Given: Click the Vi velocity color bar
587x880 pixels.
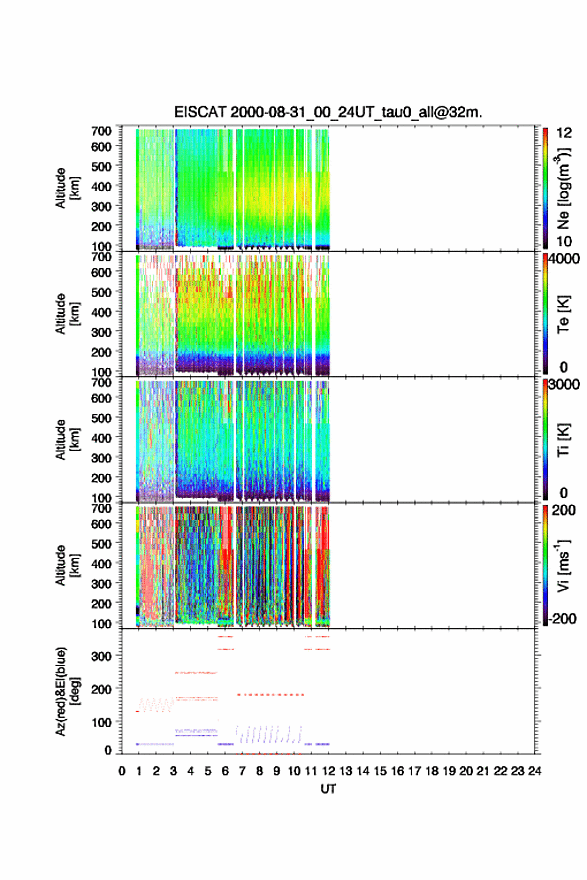Looking at the screenshot, I should click(545, 566).
